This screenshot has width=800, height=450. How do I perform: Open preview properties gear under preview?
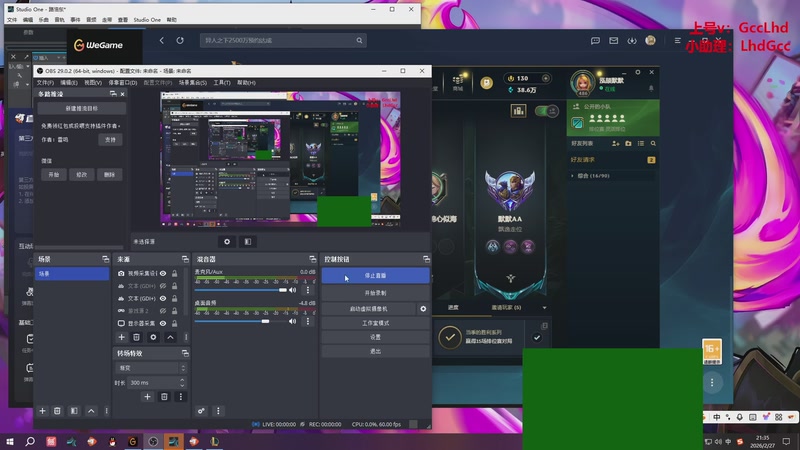click(227, 241)
